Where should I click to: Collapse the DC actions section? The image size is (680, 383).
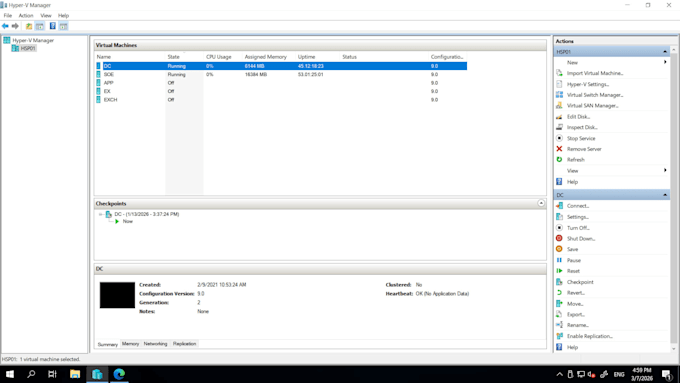665,195
